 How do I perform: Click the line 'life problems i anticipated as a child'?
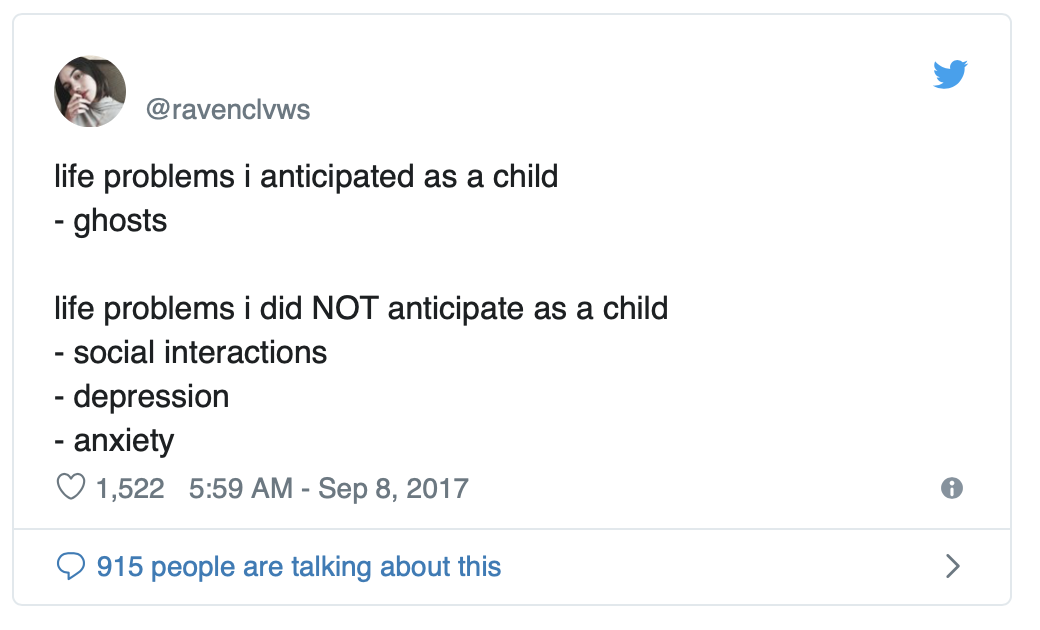[x=306, y=177]
